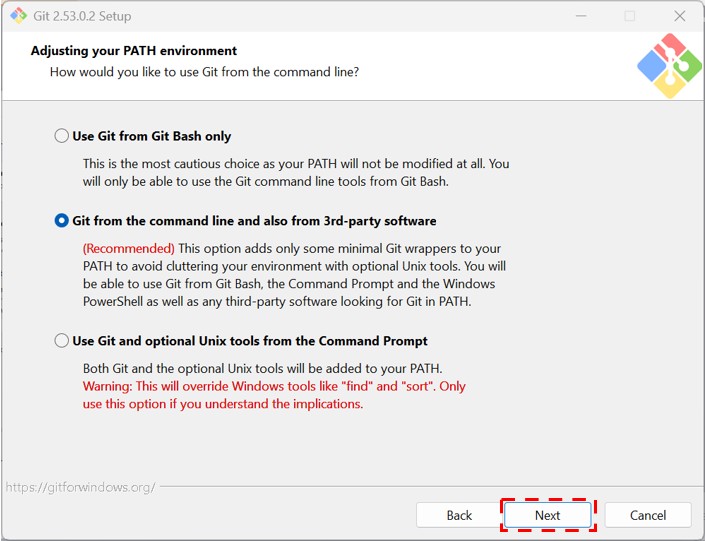This screenshot has height=541, width=705.
Task: Select the "Use Git from Git Bash only" radio button
Action: [x=62, y=136]
